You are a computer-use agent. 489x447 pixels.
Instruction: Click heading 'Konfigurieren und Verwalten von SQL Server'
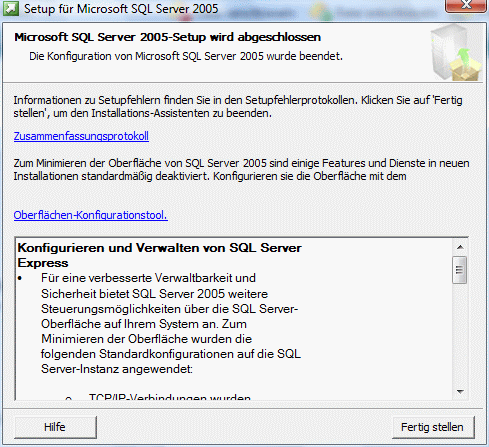pos(159,248)
